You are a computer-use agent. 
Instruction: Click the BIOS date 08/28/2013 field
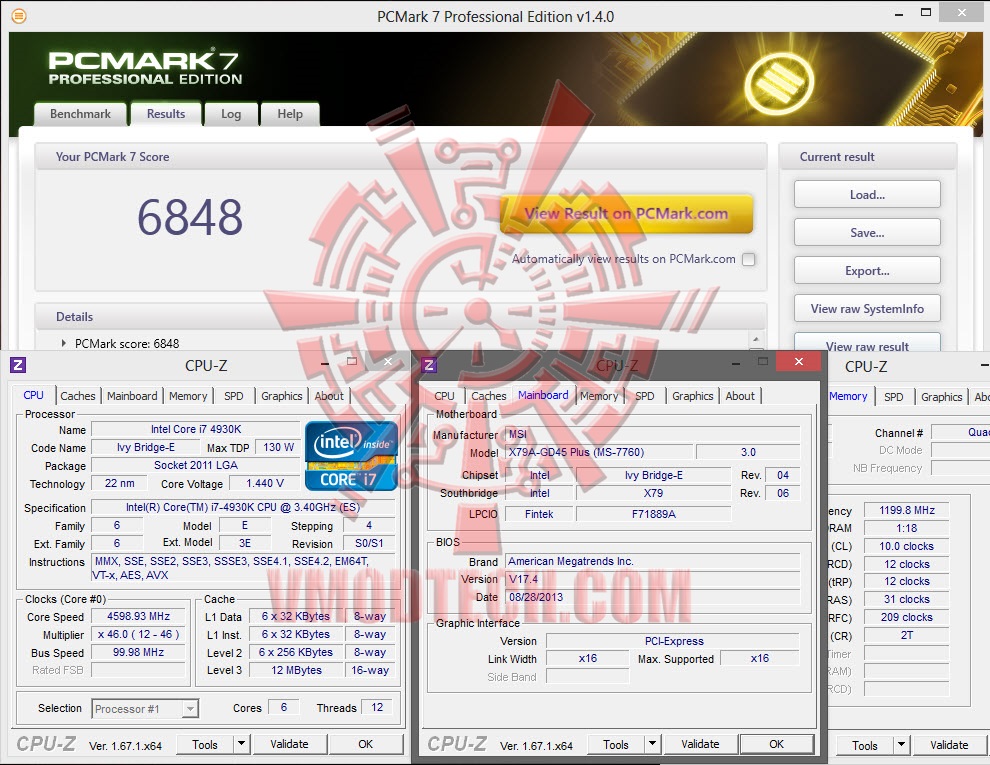[x=653, y=596]
